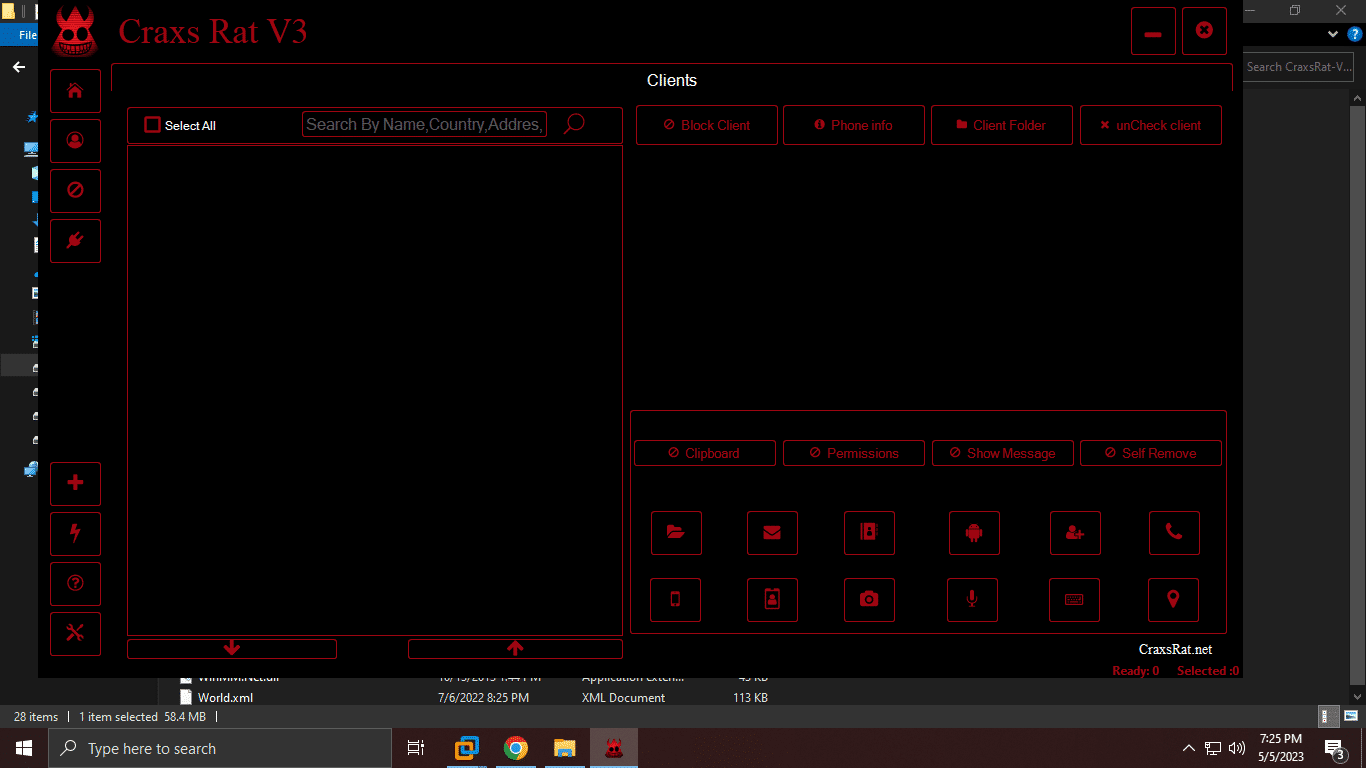Open the blocked list sidebar icon
This screenshot has width=1366, height=768.
click(75, 191)
